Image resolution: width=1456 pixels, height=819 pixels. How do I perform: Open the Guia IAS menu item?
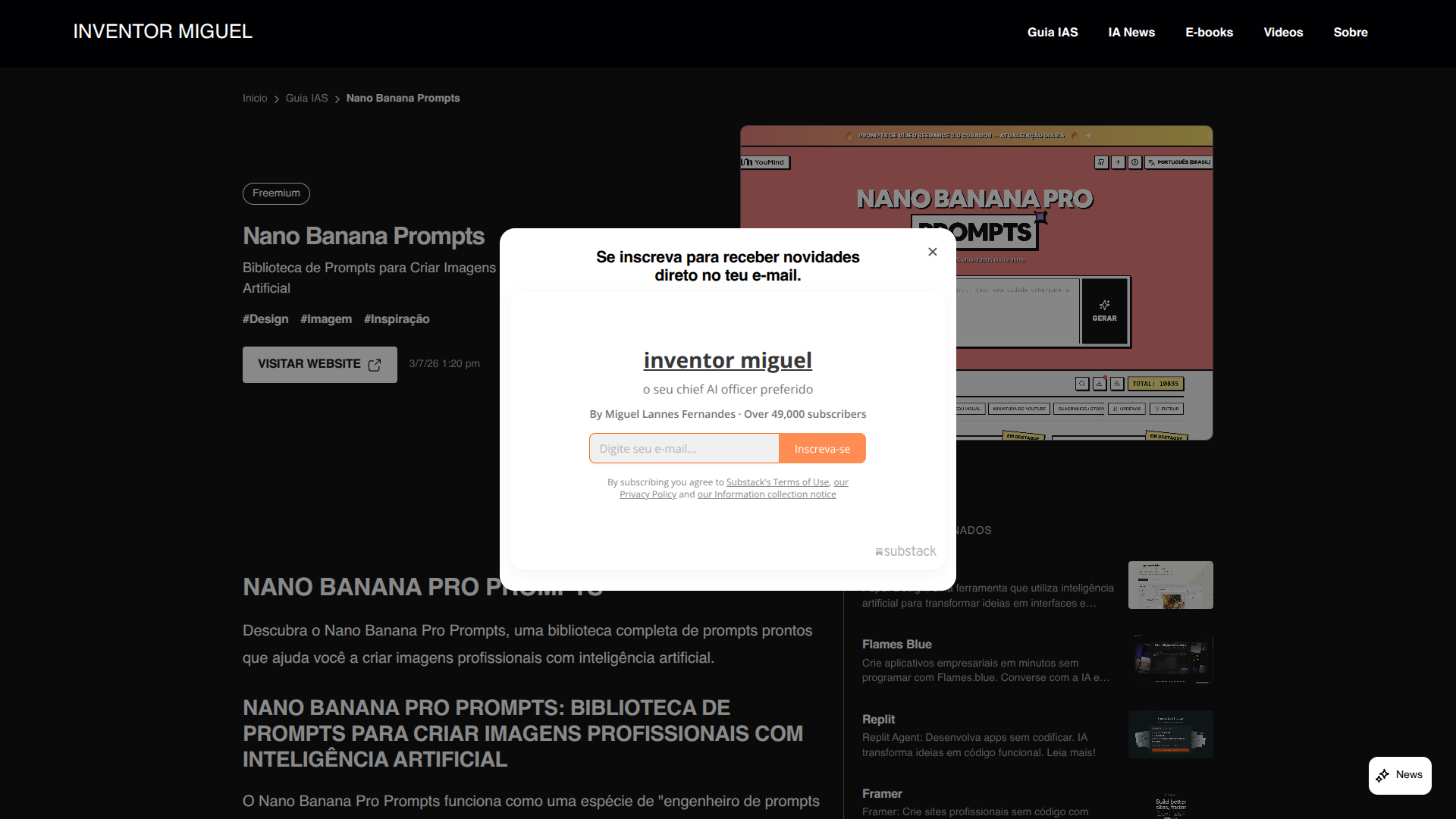(x=1053, y=33)
